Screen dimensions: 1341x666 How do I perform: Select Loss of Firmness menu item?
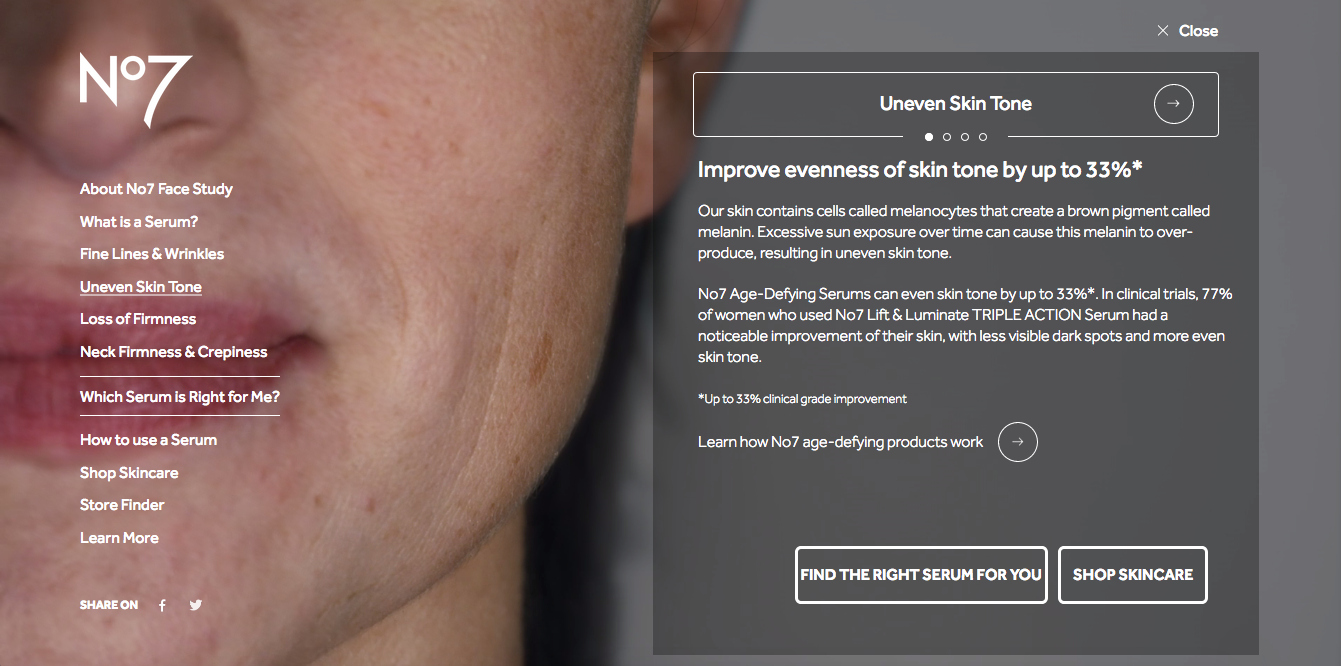[x=138, y=319]
